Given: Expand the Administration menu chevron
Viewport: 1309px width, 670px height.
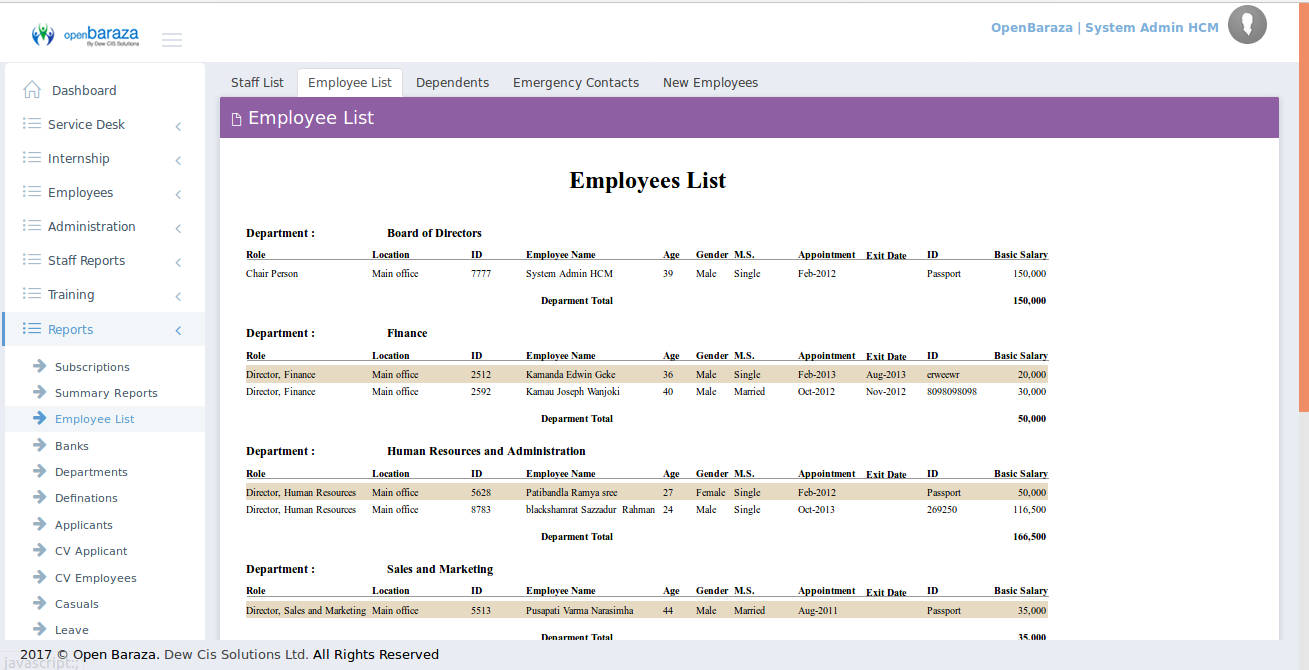Looking at the screenshot, I should [x=178, y=228].
